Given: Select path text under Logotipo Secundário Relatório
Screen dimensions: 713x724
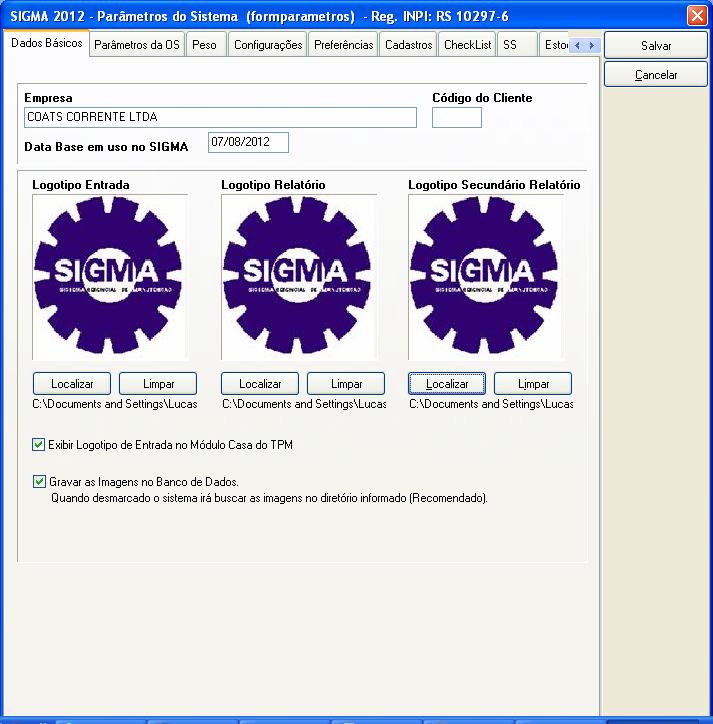Looking at the screenshot, I should pyautogui.click(x=491, y=404).
